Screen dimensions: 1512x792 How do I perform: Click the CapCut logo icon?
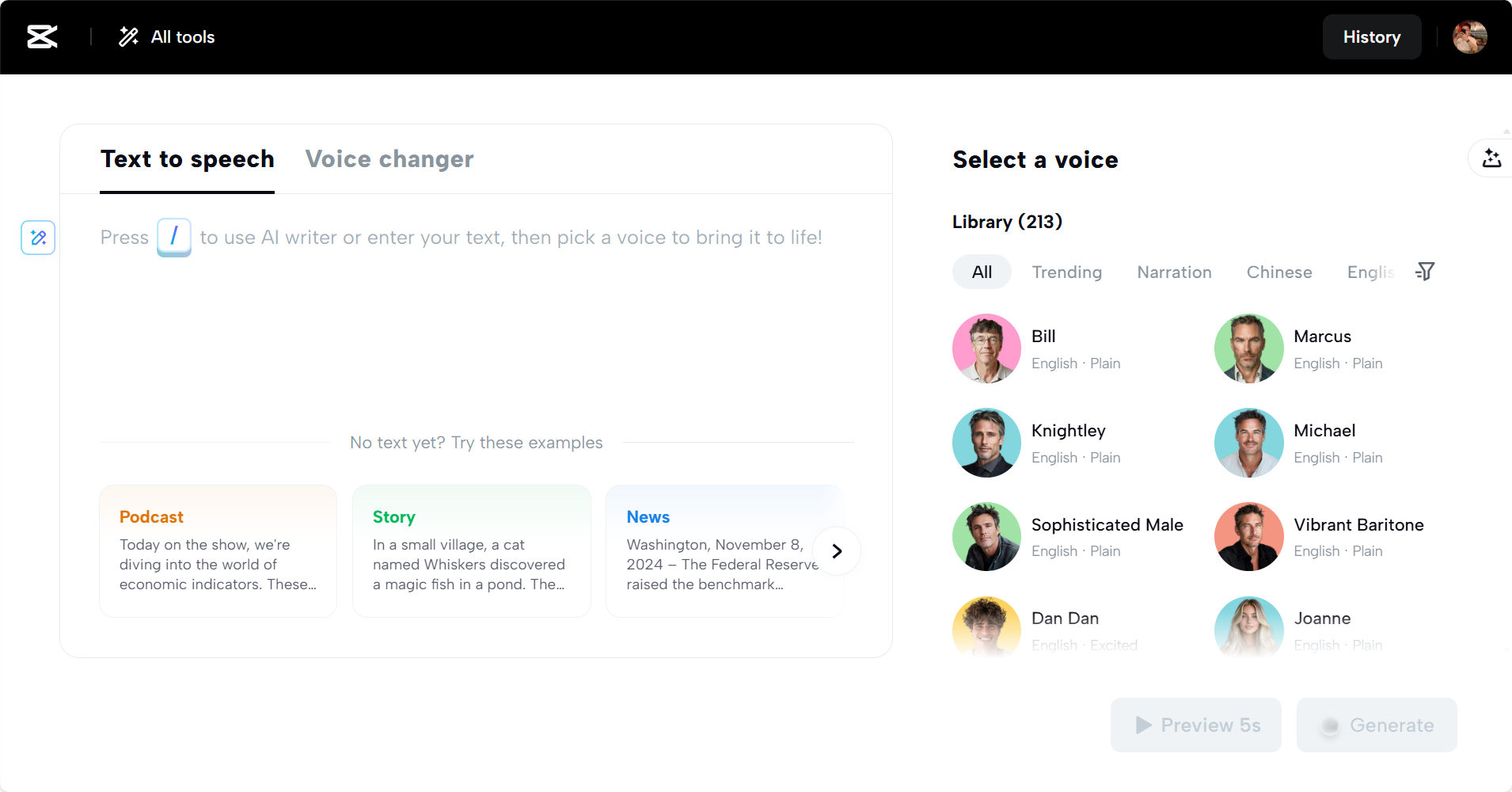point(42,36)
